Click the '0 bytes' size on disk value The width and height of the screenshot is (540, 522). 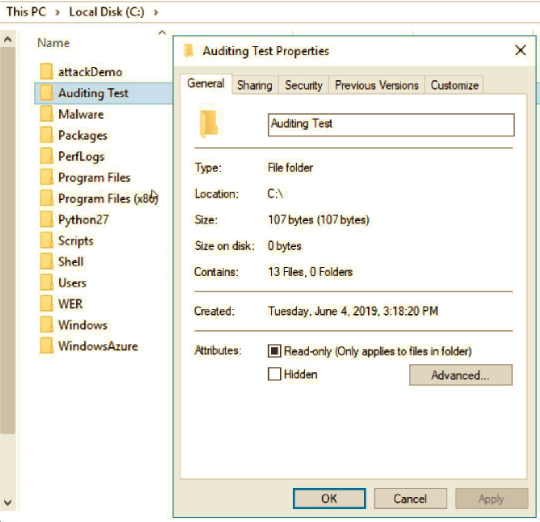click(x=284, y=246)
